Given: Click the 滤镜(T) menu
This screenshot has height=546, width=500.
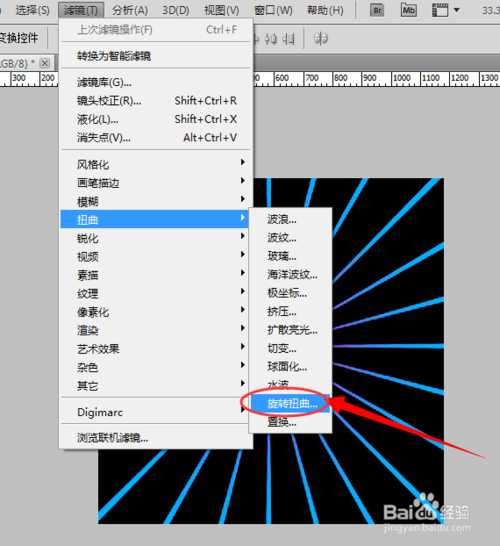Looking at the screenshot, I should [81, 10].
